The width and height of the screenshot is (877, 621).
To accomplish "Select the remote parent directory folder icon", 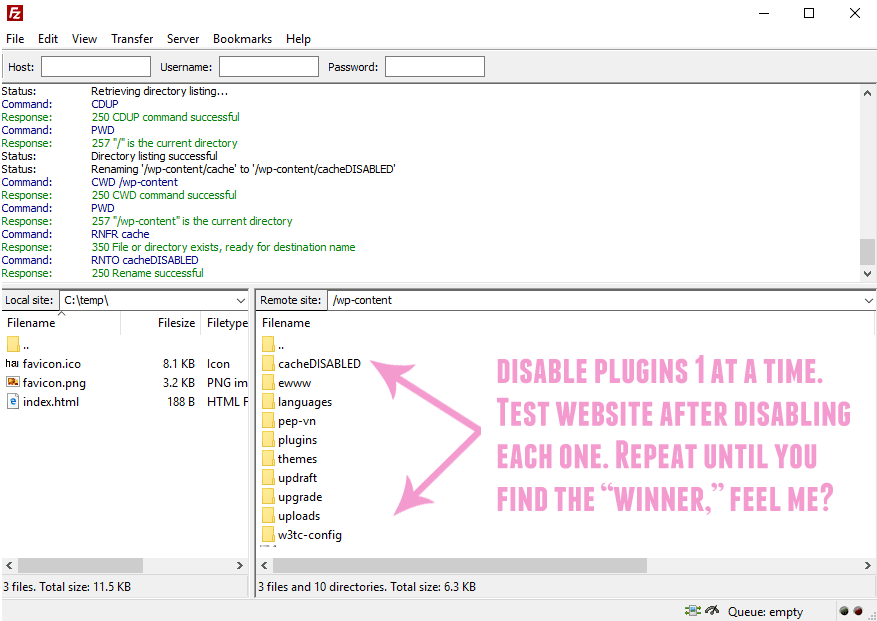I will [x=268, y=345].
